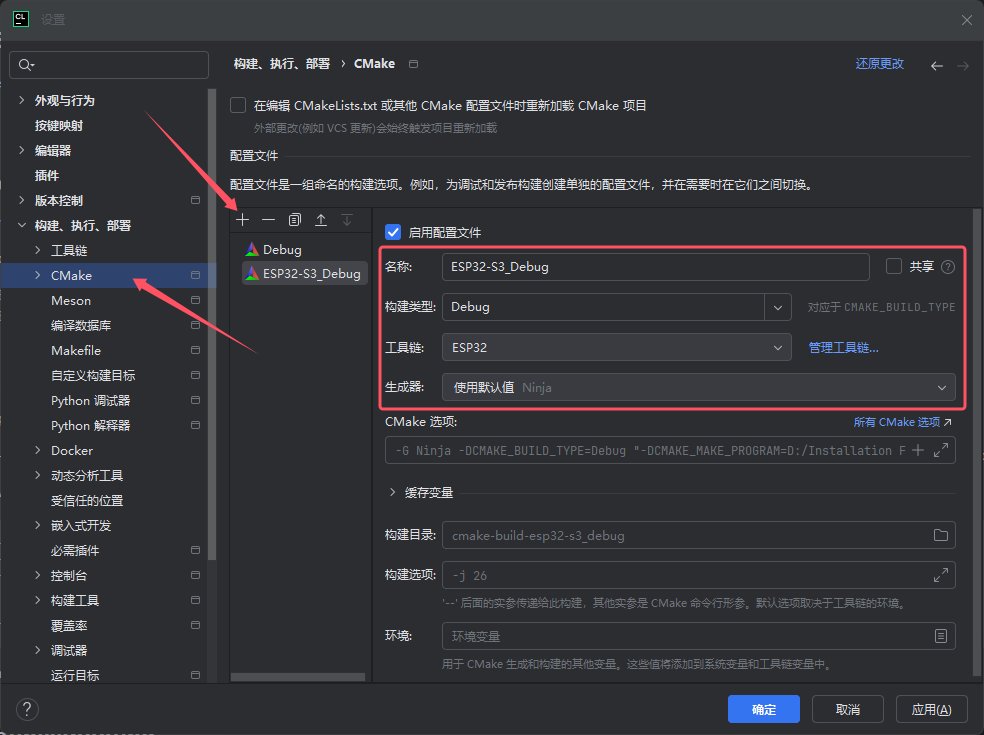Screen dimensions: 984x735
Task: Open the 插件 settings page
Action: click(47, 176)
